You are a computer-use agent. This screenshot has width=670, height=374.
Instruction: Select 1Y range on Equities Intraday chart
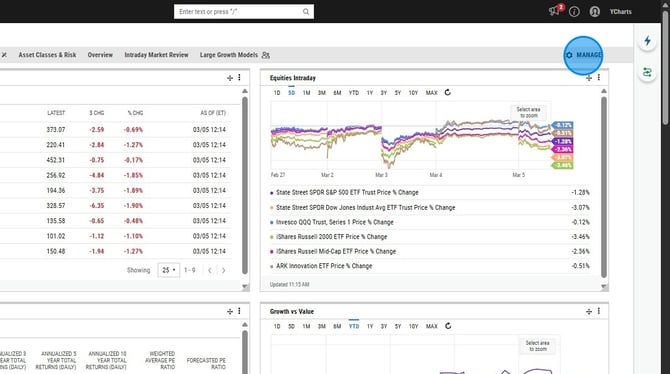(x=370, y=93)
